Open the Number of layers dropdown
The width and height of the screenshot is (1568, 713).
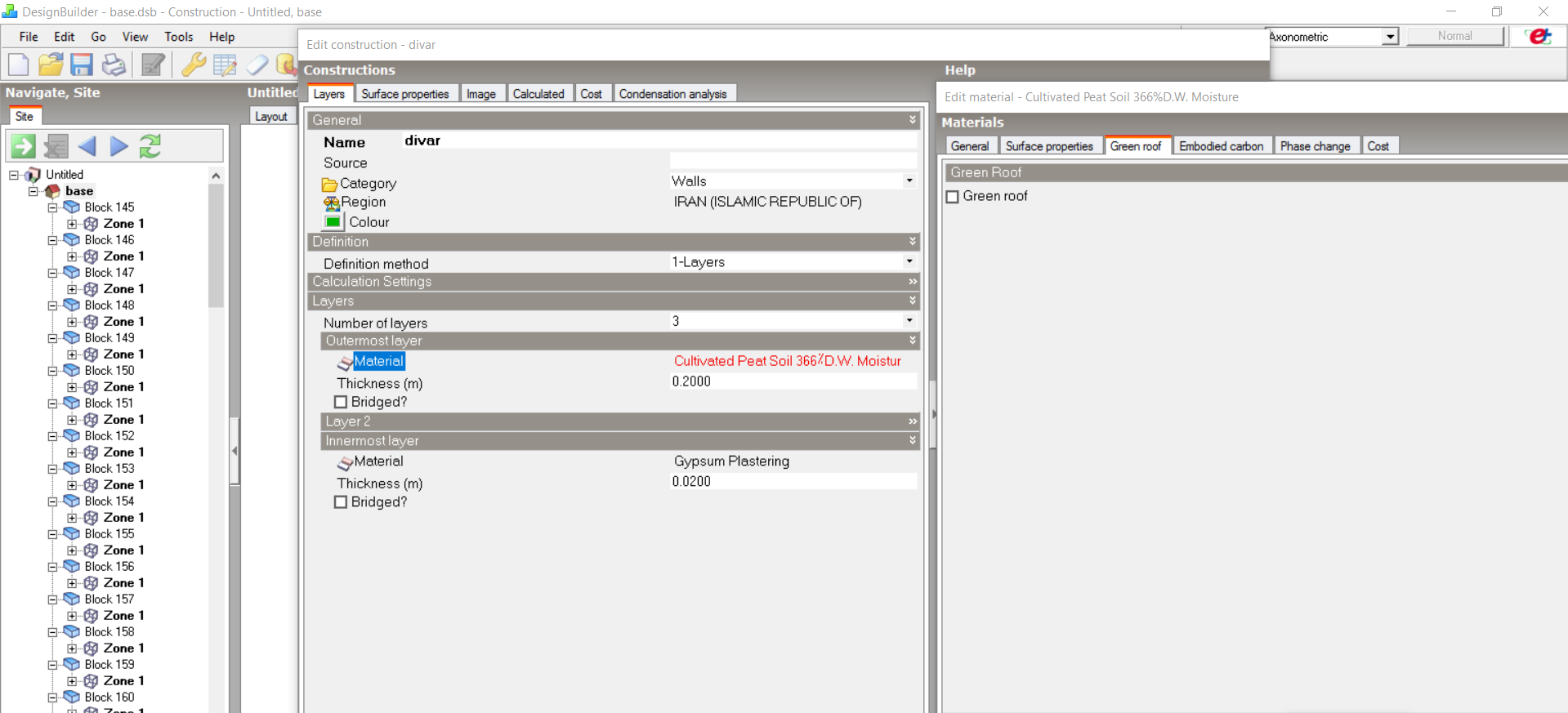pyautogui.click(x=909, y=321)
